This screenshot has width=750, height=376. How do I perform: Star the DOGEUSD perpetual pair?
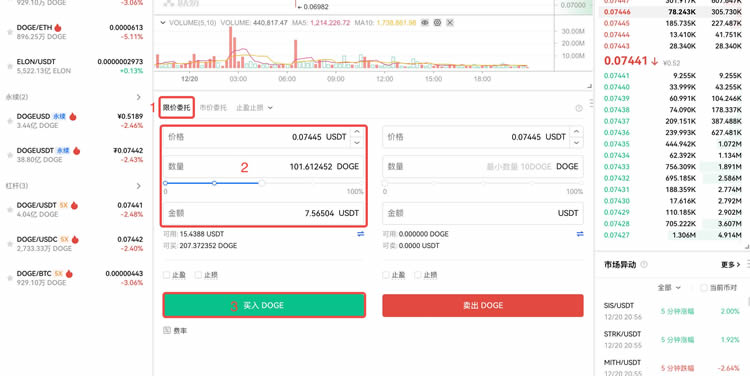pyautogui.click(x=10, y=121)
